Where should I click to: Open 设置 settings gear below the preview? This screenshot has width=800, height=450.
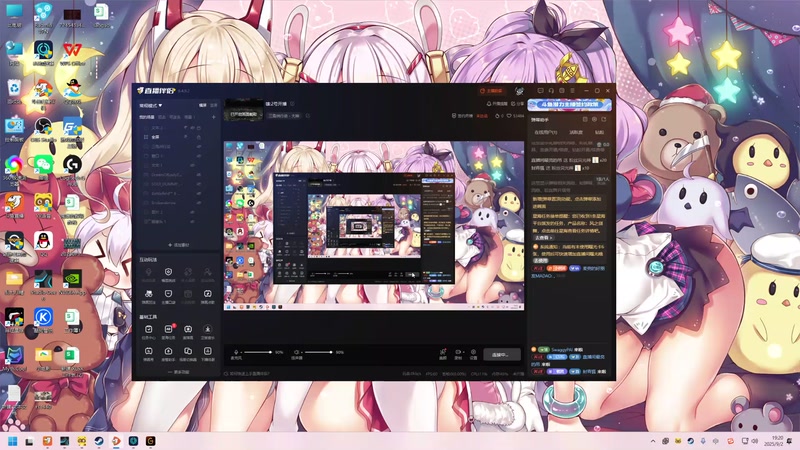pos(473,354)
